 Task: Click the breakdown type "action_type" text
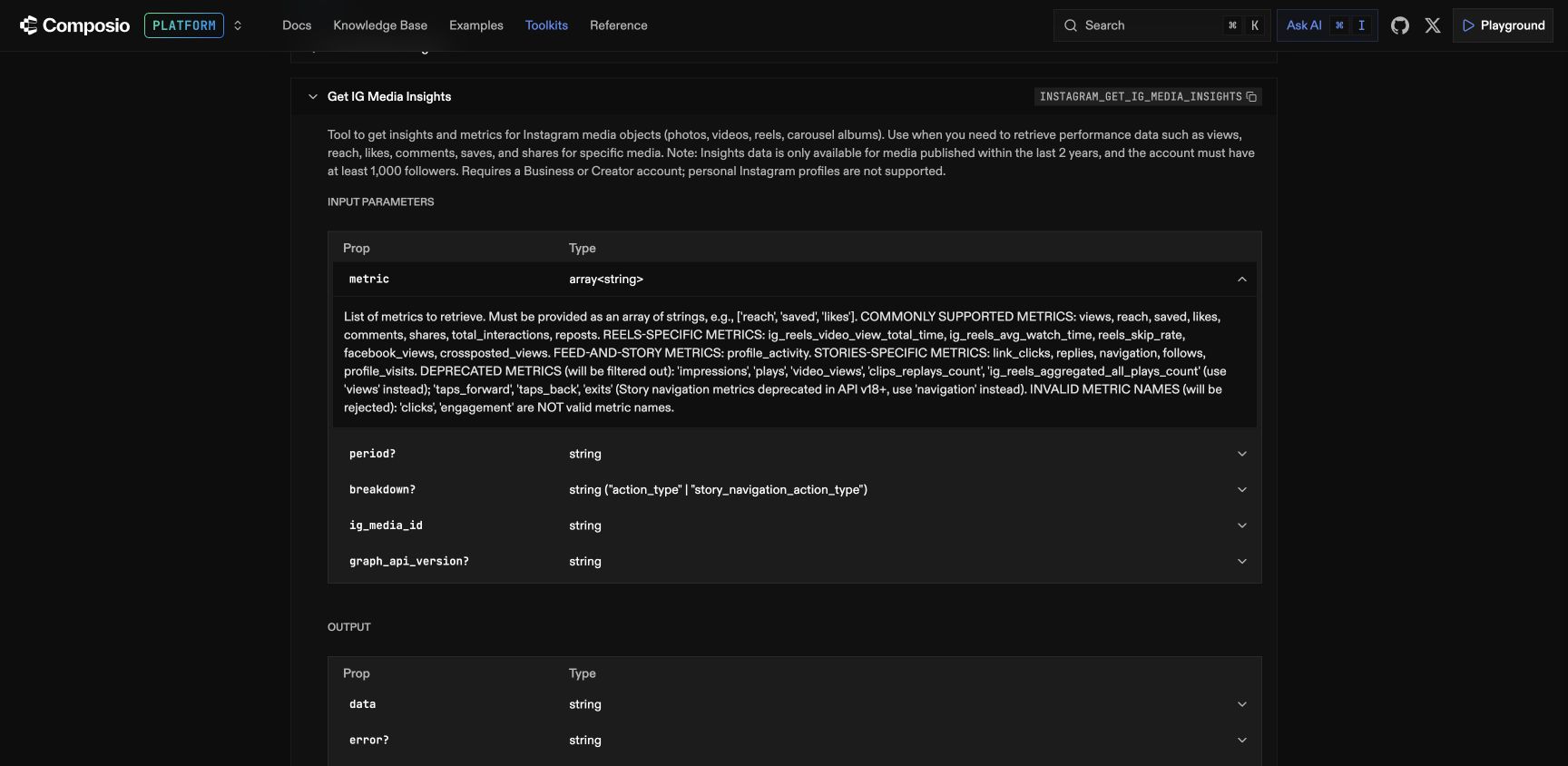click(643, 489)
